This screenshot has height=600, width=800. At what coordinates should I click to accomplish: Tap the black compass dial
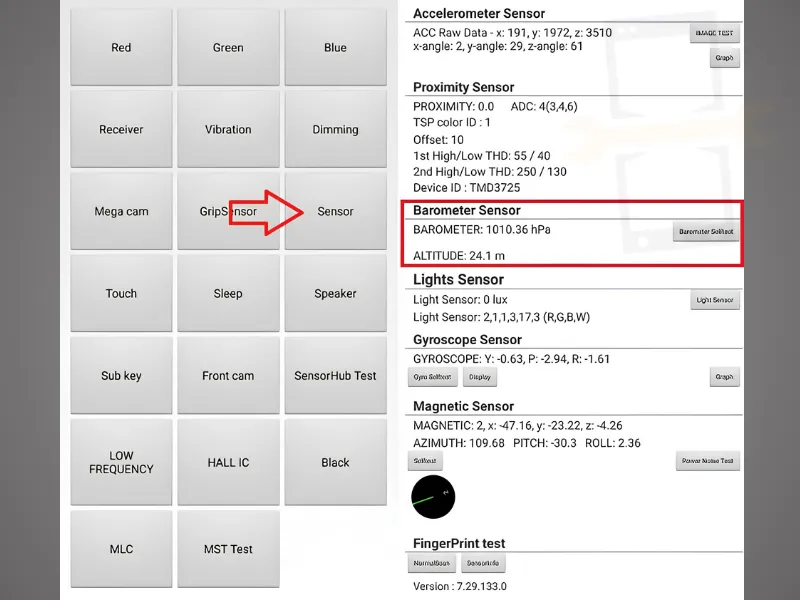[x=433, y=497]
